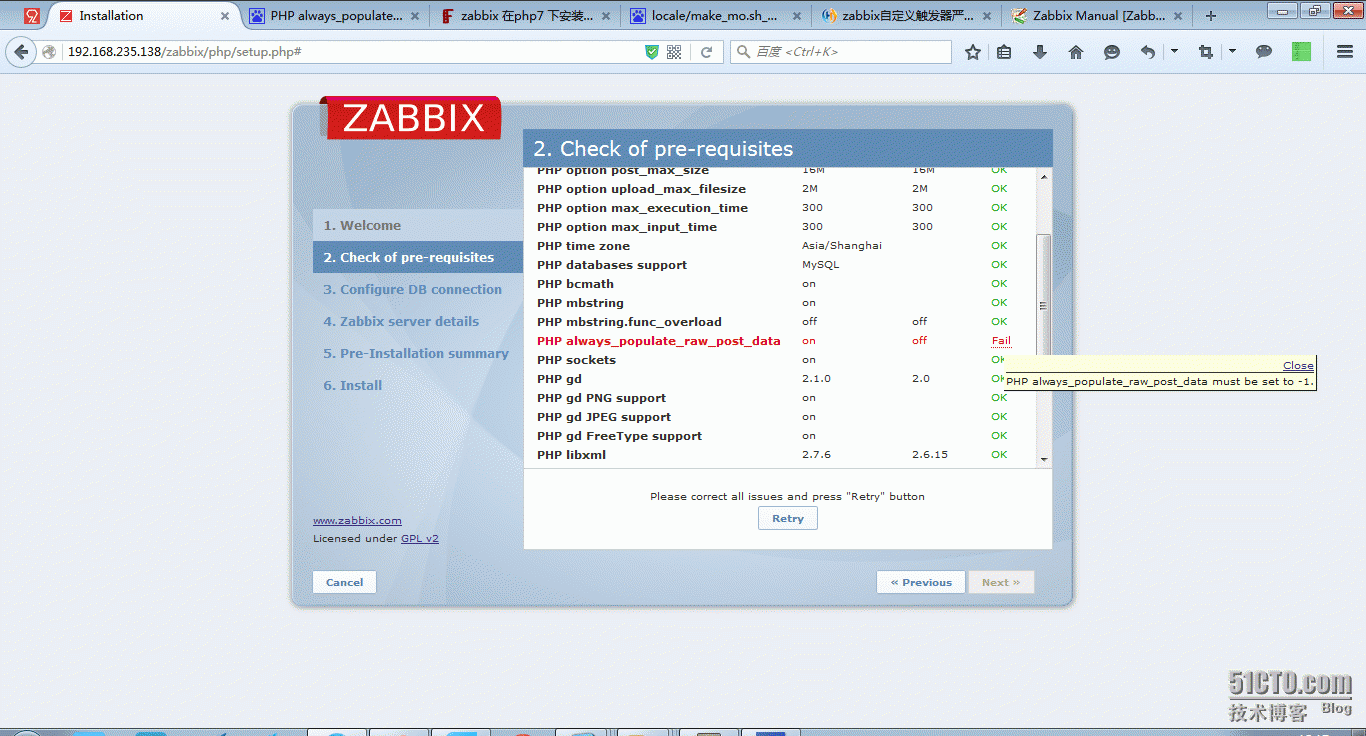Open the hamburger browser menu
The height and width of the screenshot is (736, 1366).
point(1345,52)
